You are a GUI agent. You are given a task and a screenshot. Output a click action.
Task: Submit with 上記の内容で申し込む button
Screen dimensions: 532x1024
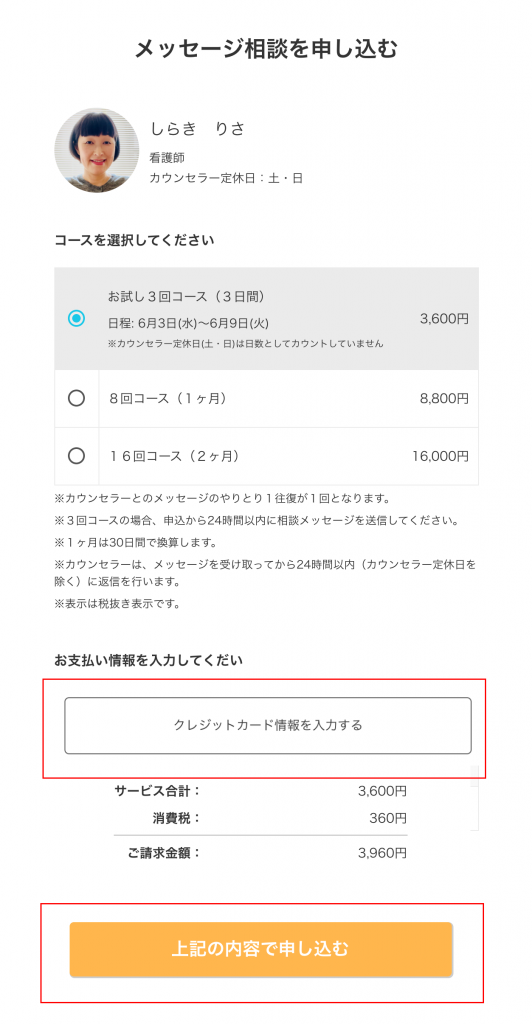(x=261, y=950)
